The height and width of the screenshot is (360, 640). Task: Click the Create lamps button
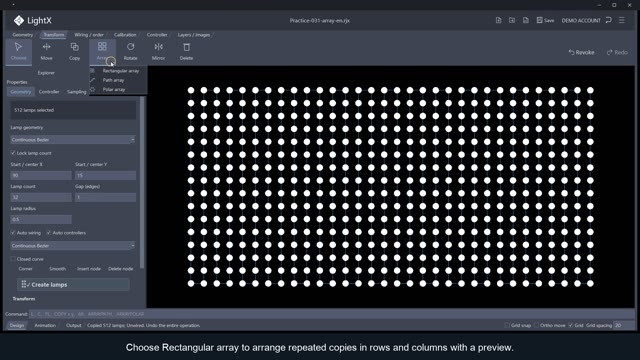[x=73, y=284]
